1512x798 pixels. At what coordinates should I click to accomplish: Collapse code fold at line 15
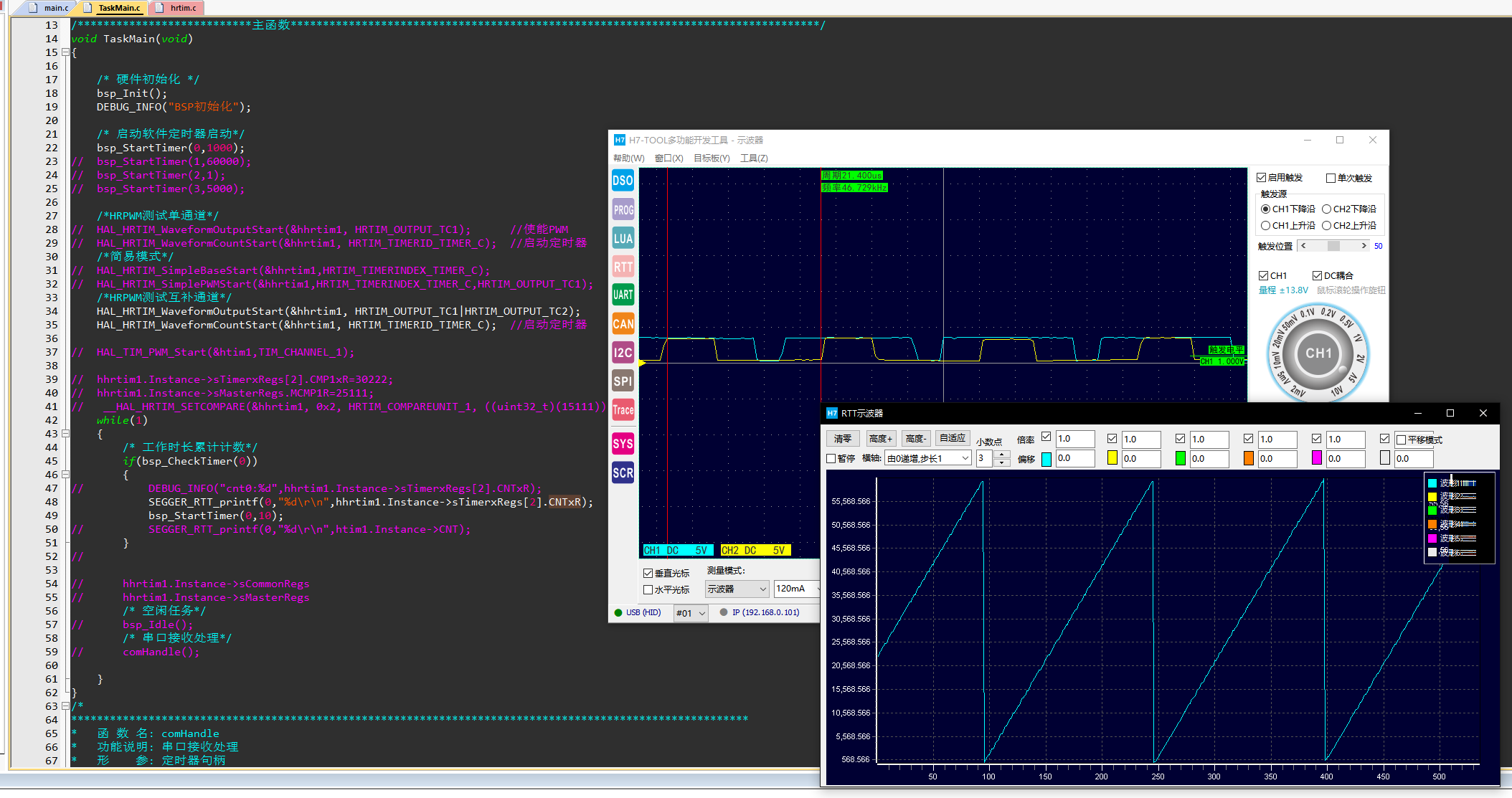[x=65, y=52]
